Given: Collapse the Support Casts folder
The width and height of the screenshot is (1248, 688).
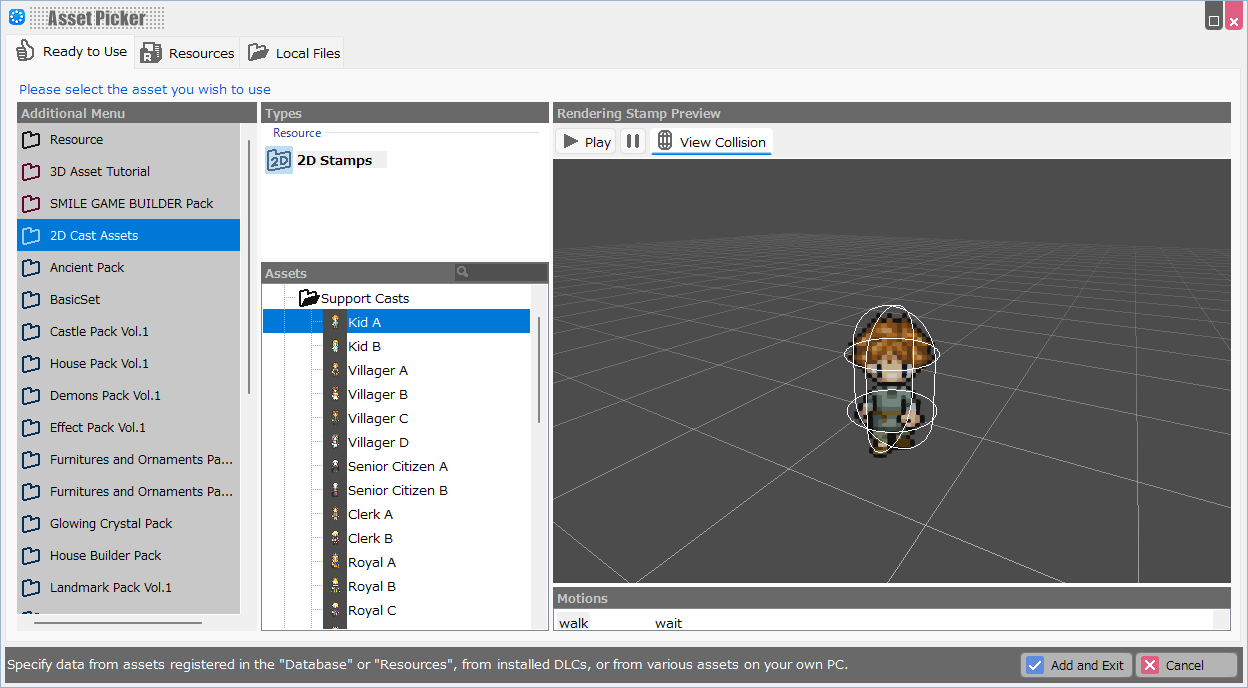Looking at the screenshot, I should (309, 298).
